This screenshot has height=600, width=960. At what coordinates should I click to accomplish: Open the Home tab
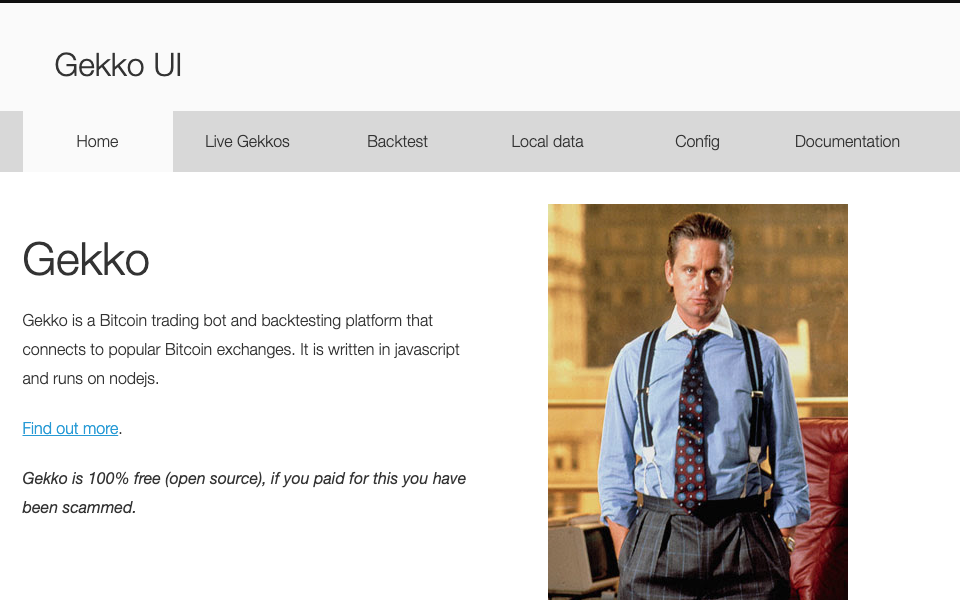pos(97,141)
